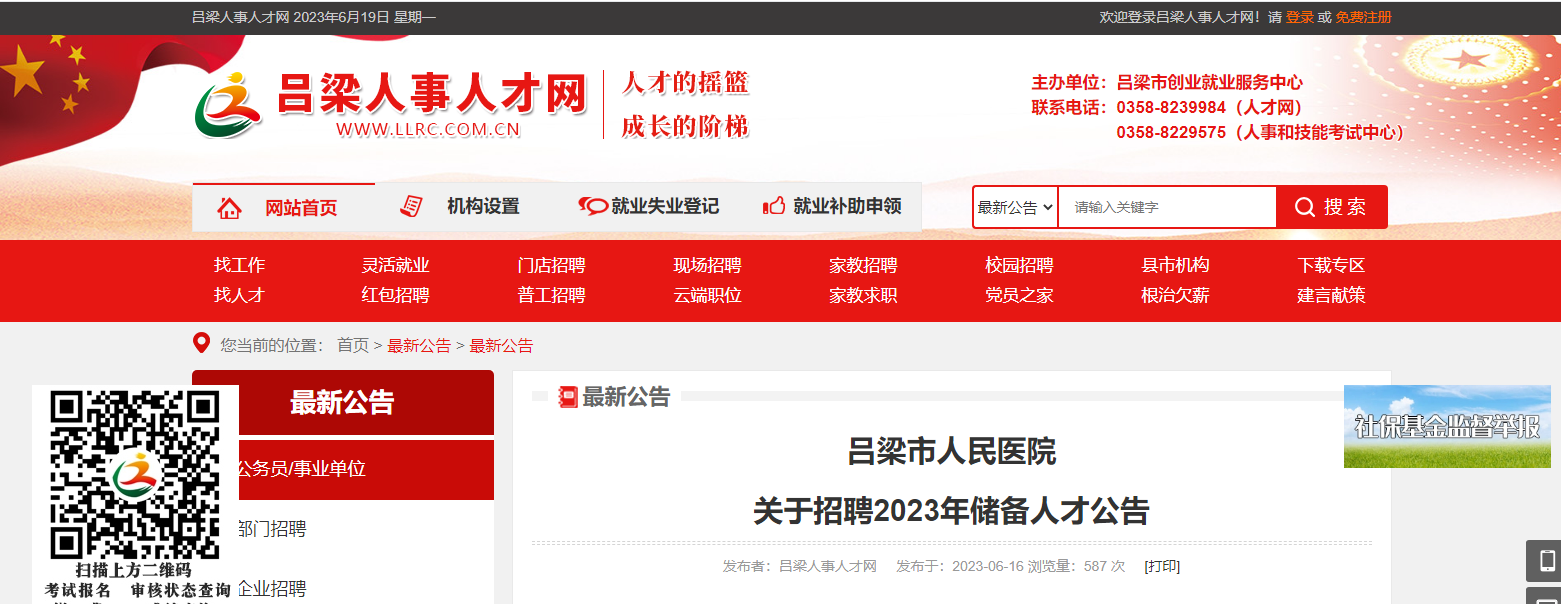Open the 社保基金监督举报 banner
1561x604 pixels.
pyautogui.click(x=1447, y=426)
